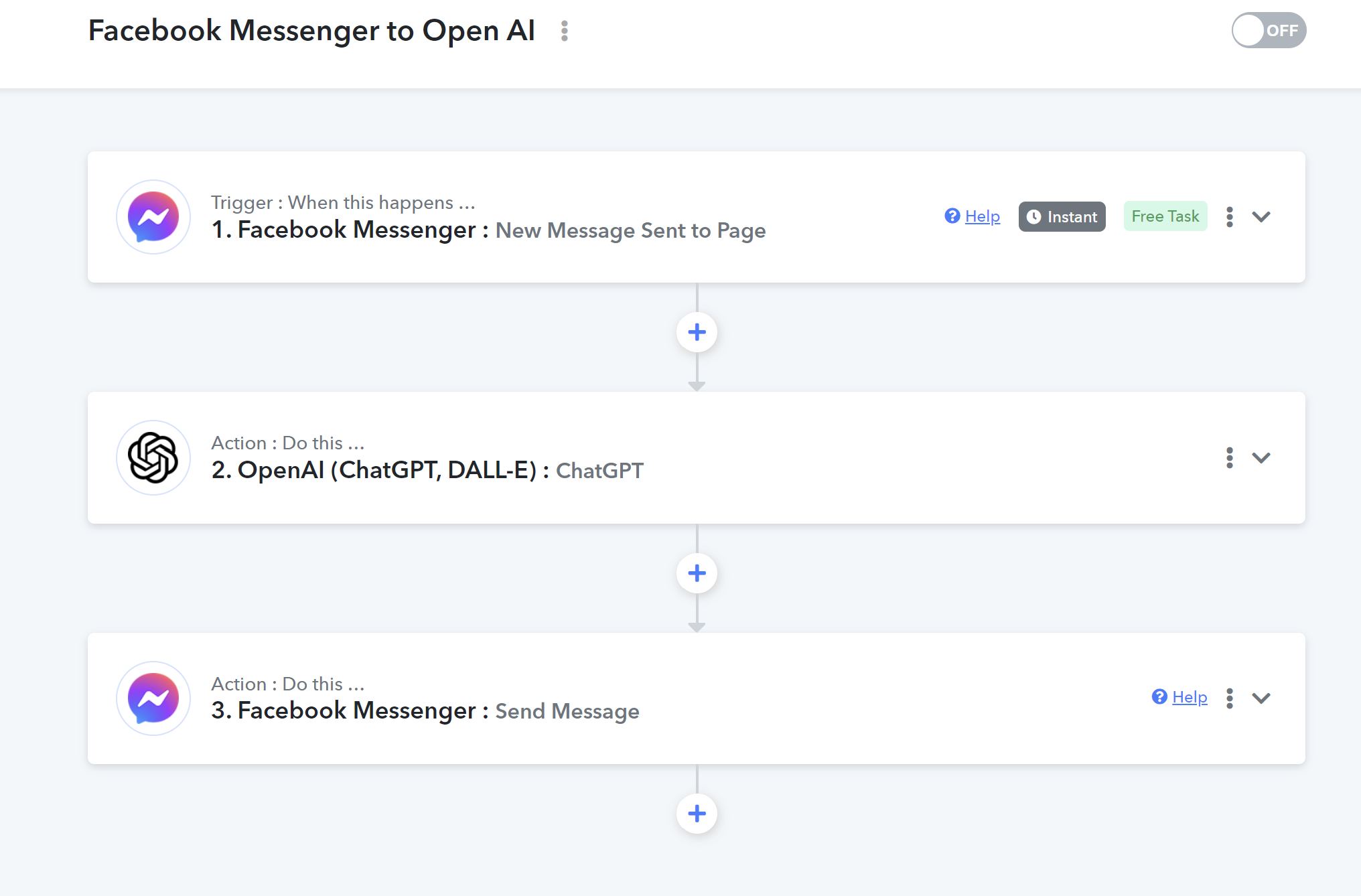Click the Instant badge on trigger step

coord(1062,216)
